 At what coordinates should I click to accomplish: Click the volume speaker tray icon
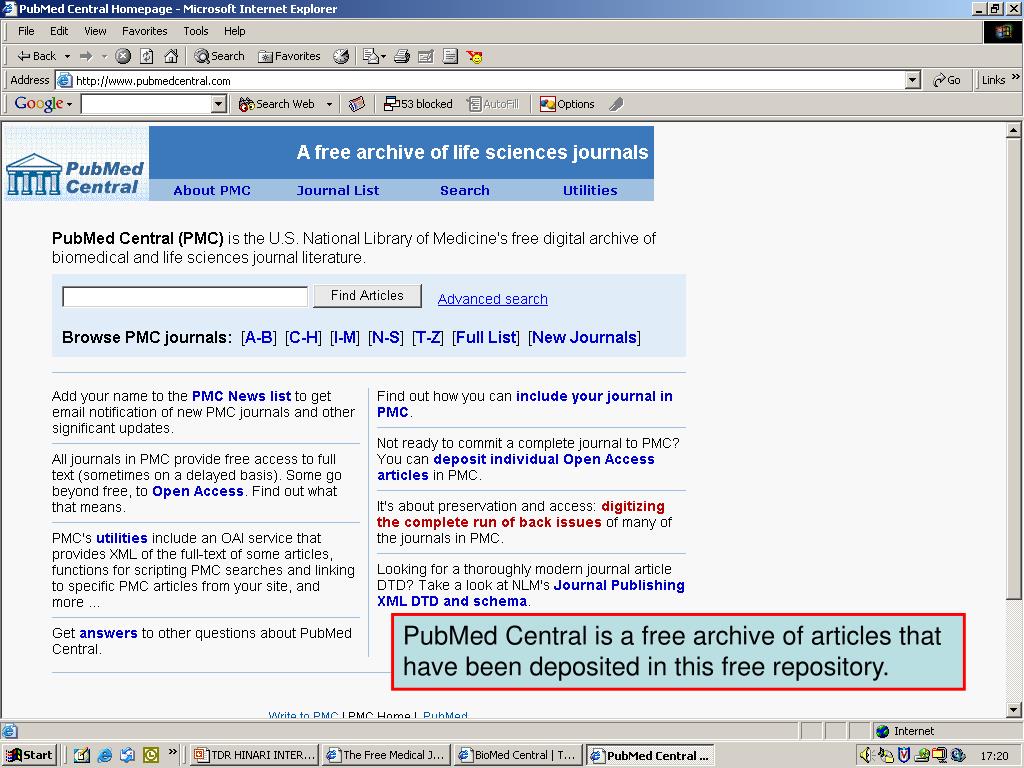pyautogui.click(x=865, y=755)
